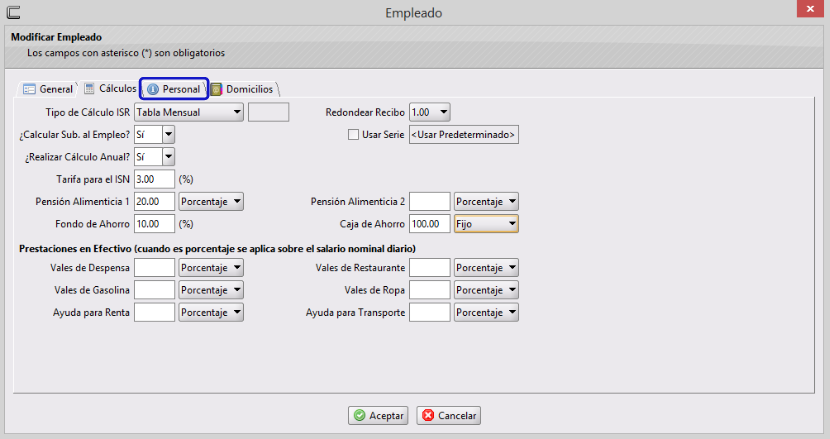Viewport: 830px width, 439px height.
Task: Close the Empleado window
Action: [x=810, y=8]
